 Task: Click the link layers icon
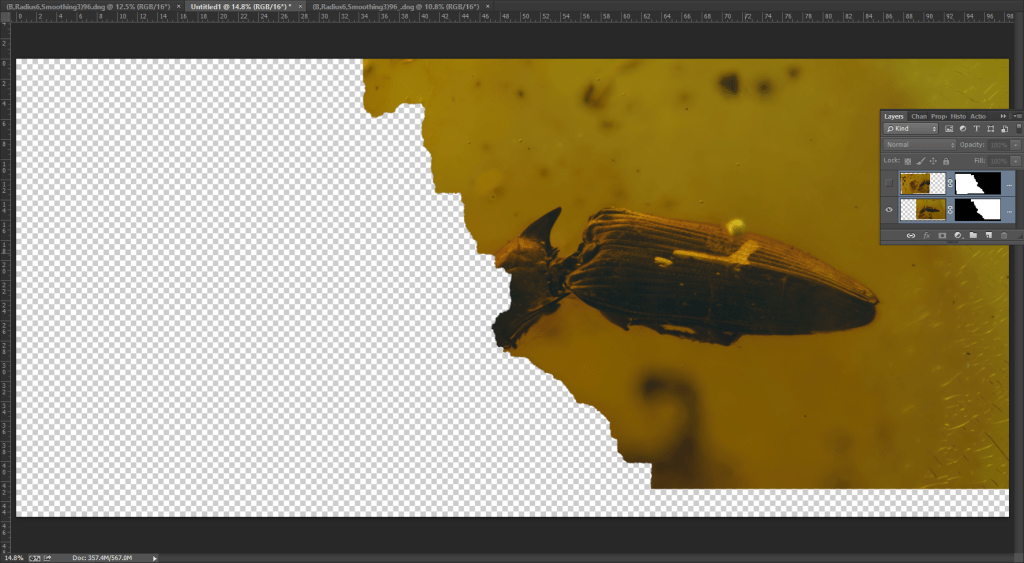coord(910,236)
